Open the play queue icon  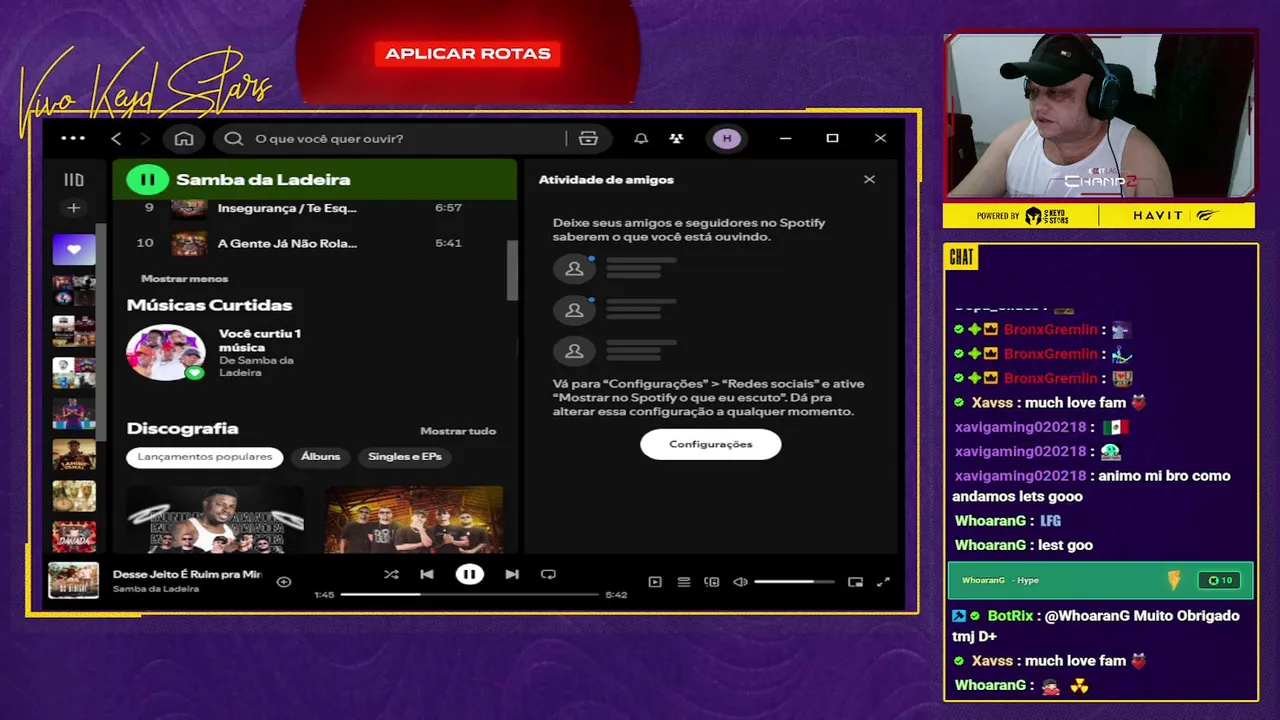(x=684, y=582)
